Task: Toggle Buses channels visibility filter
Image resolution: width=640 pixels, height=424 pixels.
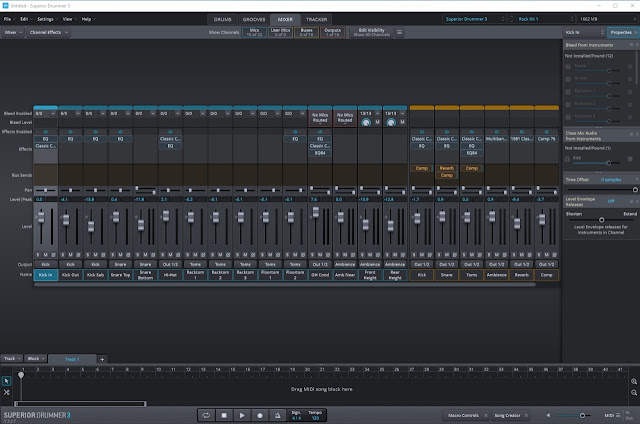Action: (x=307, y=32)
